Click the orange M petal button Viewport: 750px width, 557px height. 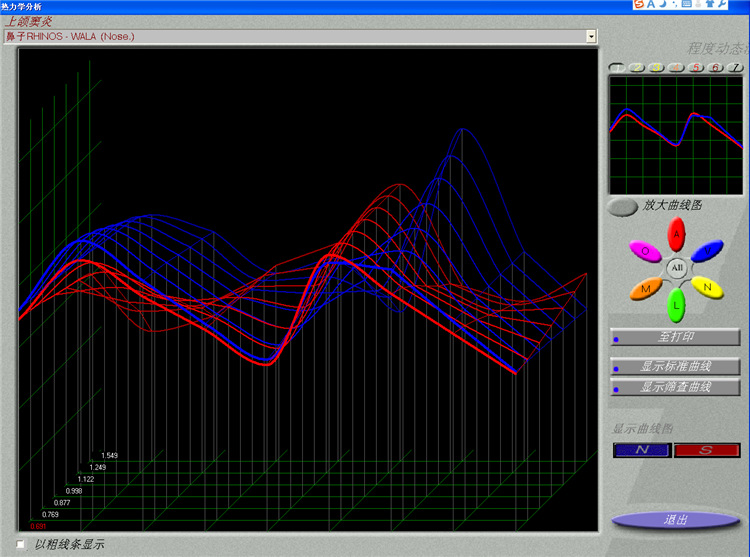point(646,289)
